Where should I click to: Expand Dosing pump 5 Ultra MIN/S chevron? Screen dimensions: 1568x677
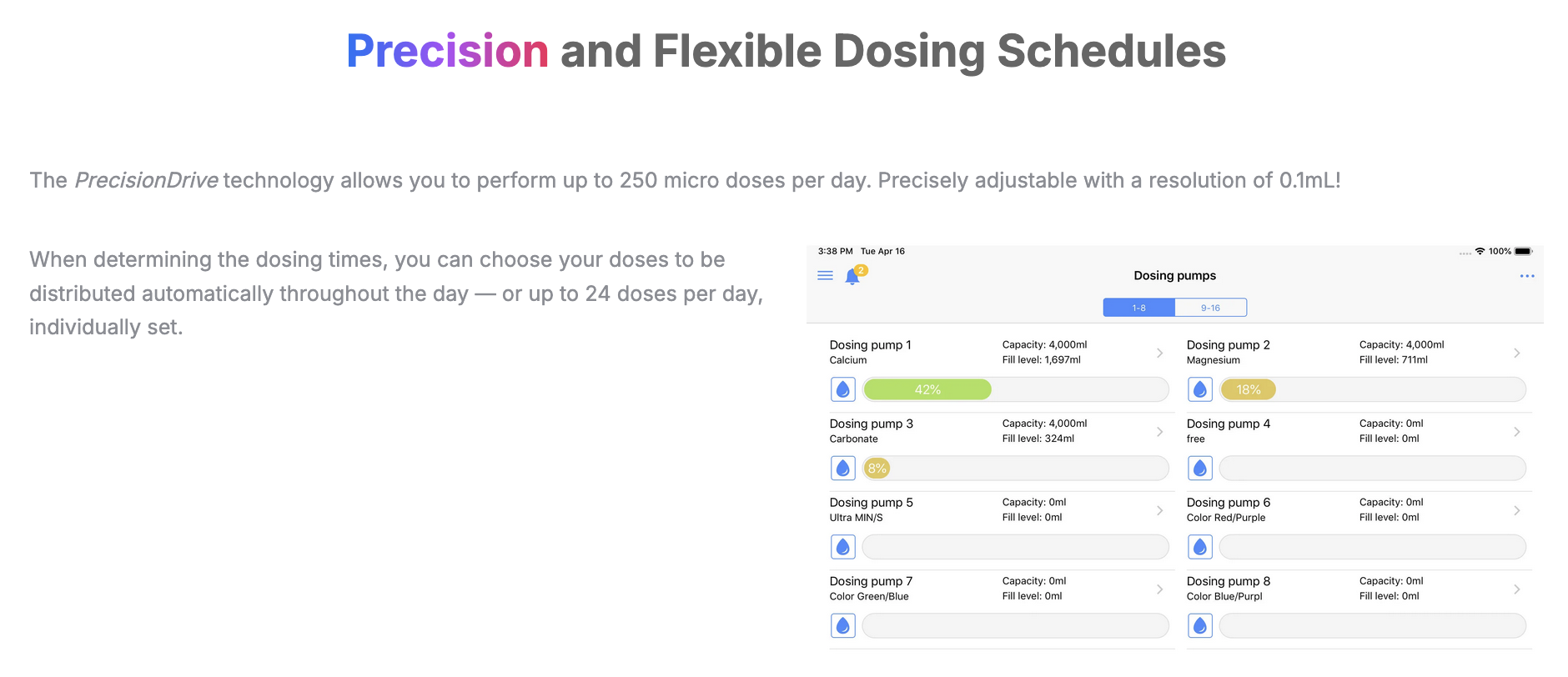point(1159,510)
